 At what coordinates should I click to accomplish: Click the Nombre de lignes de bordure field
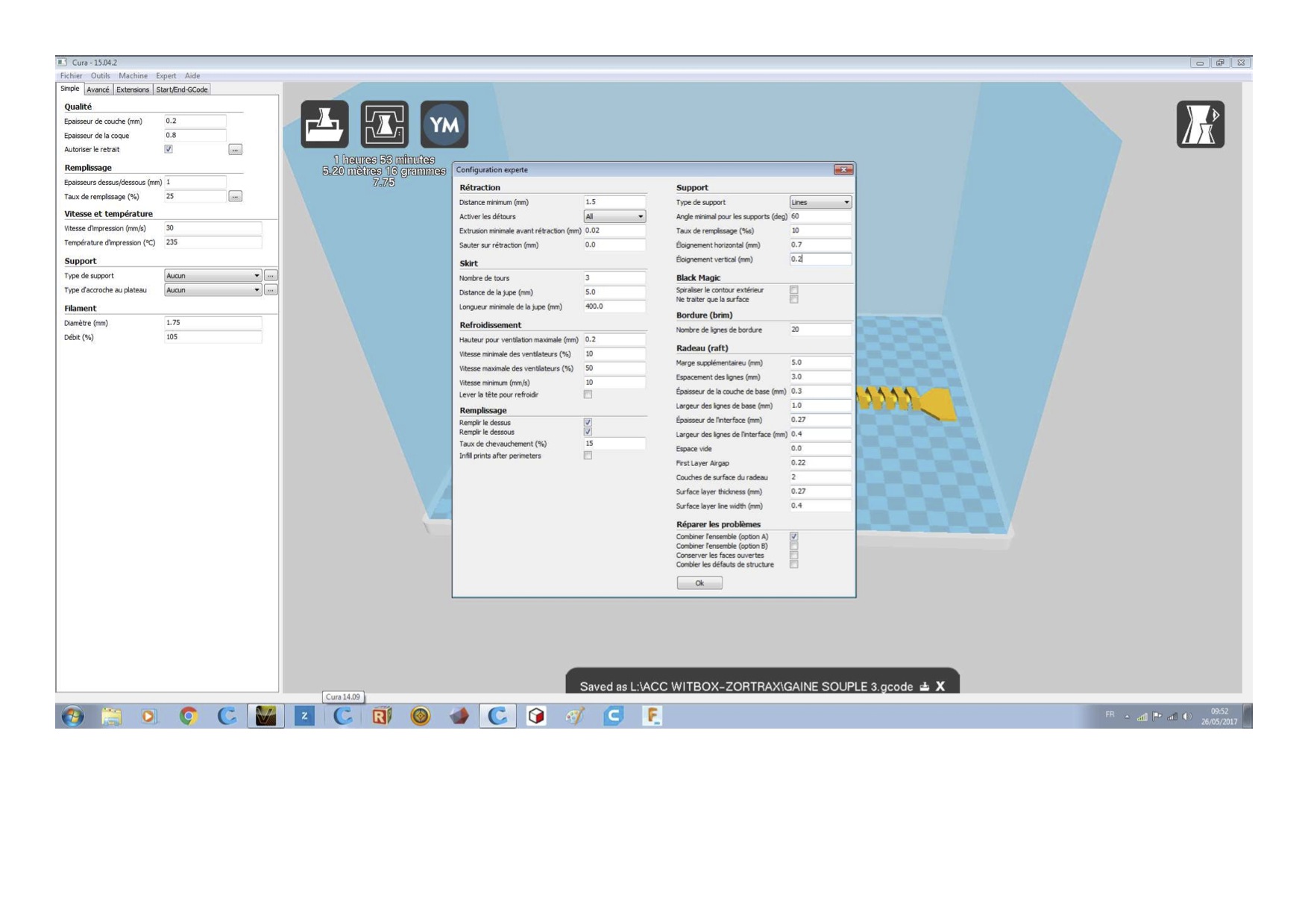820,330
